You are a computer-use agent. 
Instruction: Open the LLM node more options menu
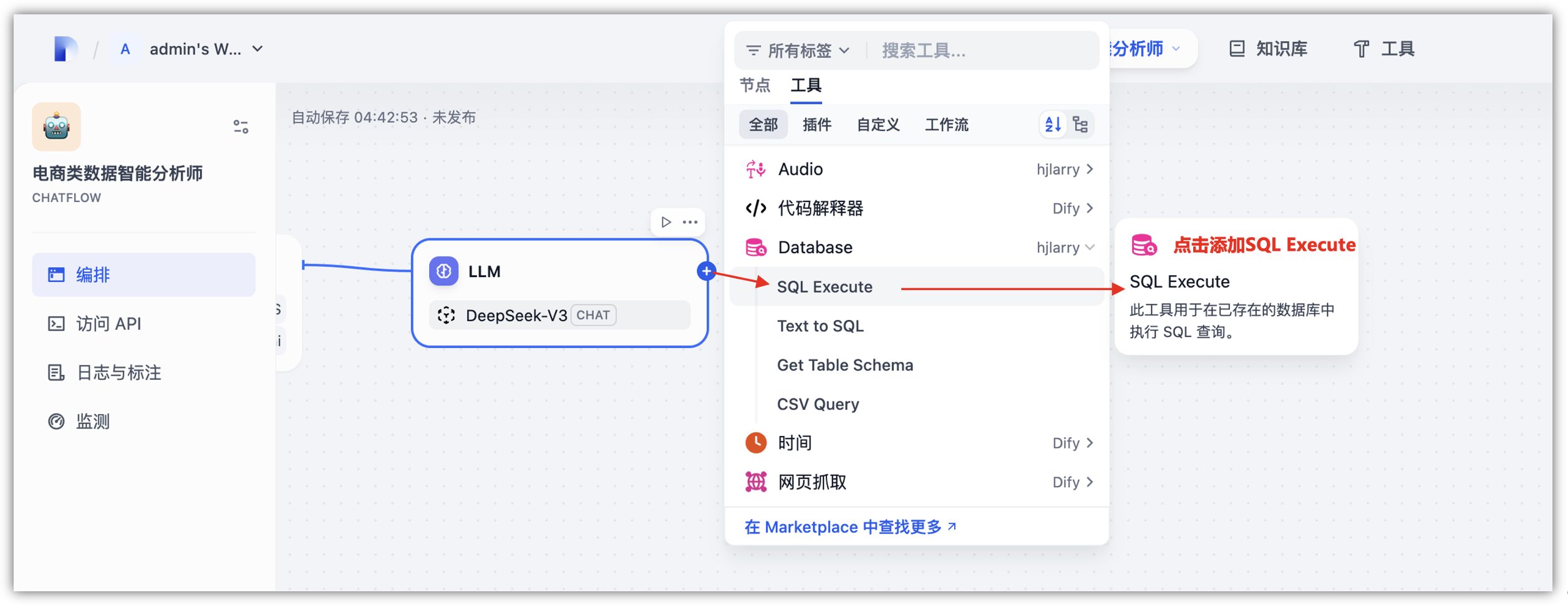[x=690, y=222]
